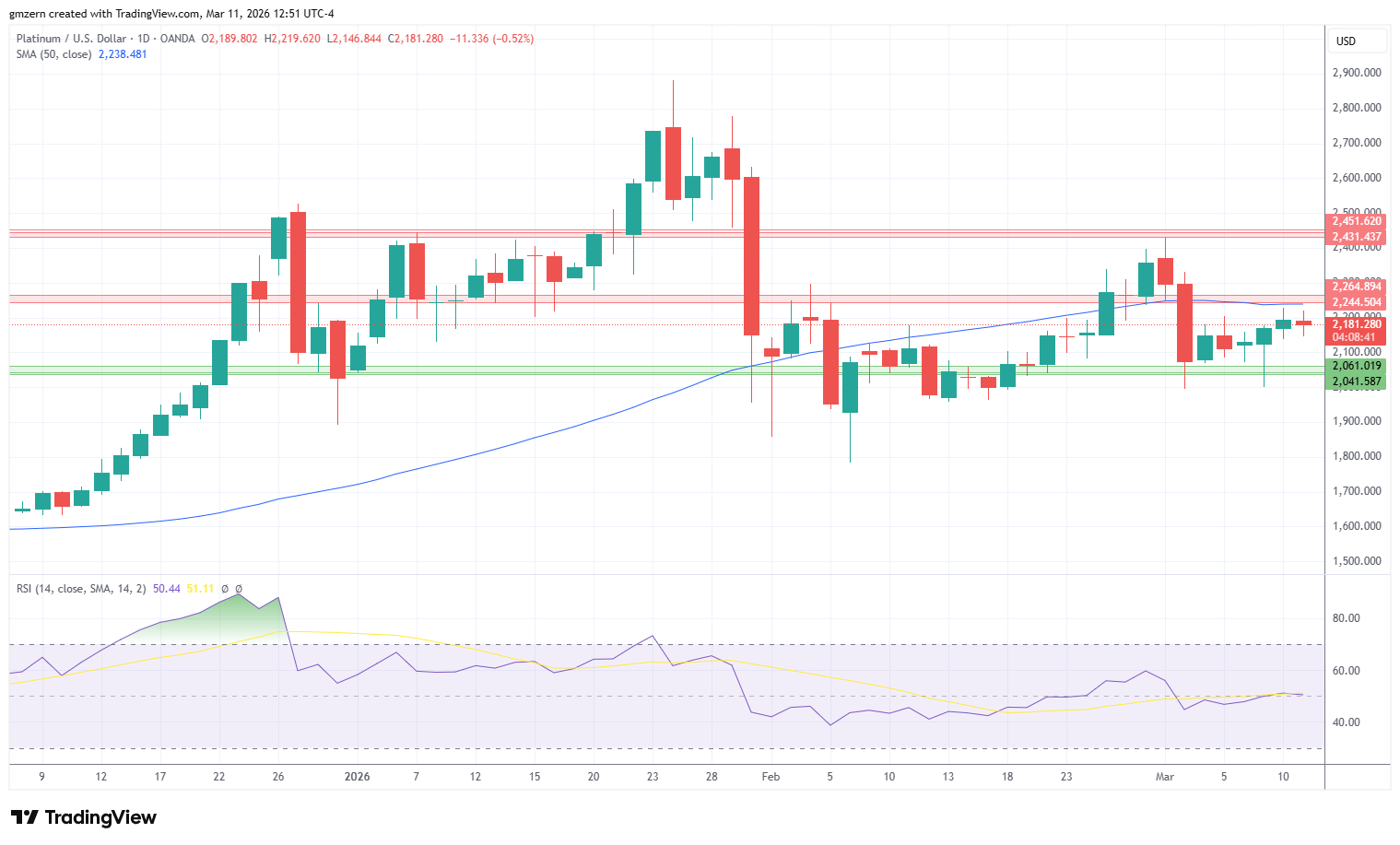Click the SMA value 2,238.481
The height and width of the screenshot is (845, 1400).
pos(123,54)
